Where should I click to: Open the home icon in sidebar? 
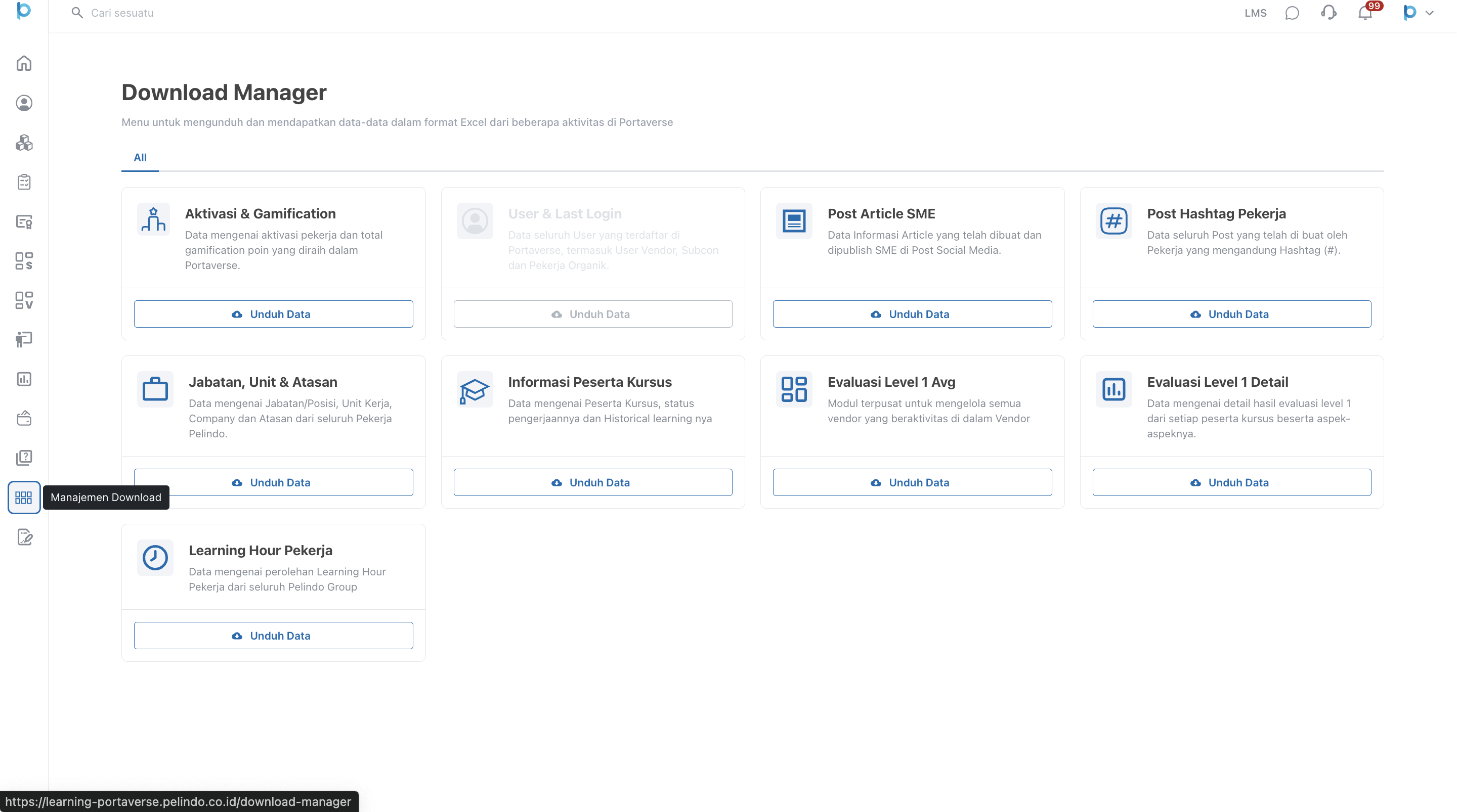(24, 63)
